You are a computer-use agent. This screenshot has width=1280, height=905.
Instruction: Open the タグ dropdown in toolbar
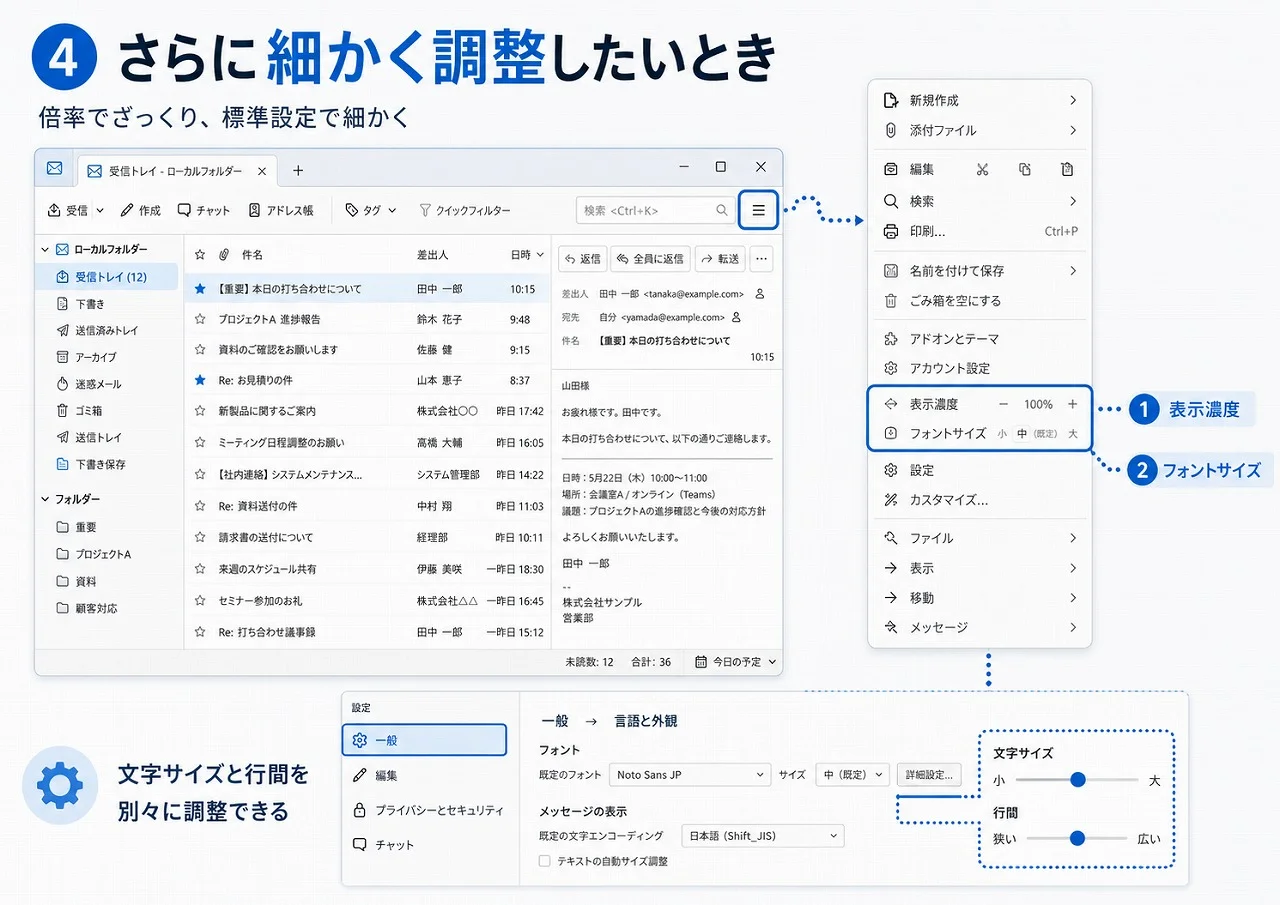click(371, 210)
